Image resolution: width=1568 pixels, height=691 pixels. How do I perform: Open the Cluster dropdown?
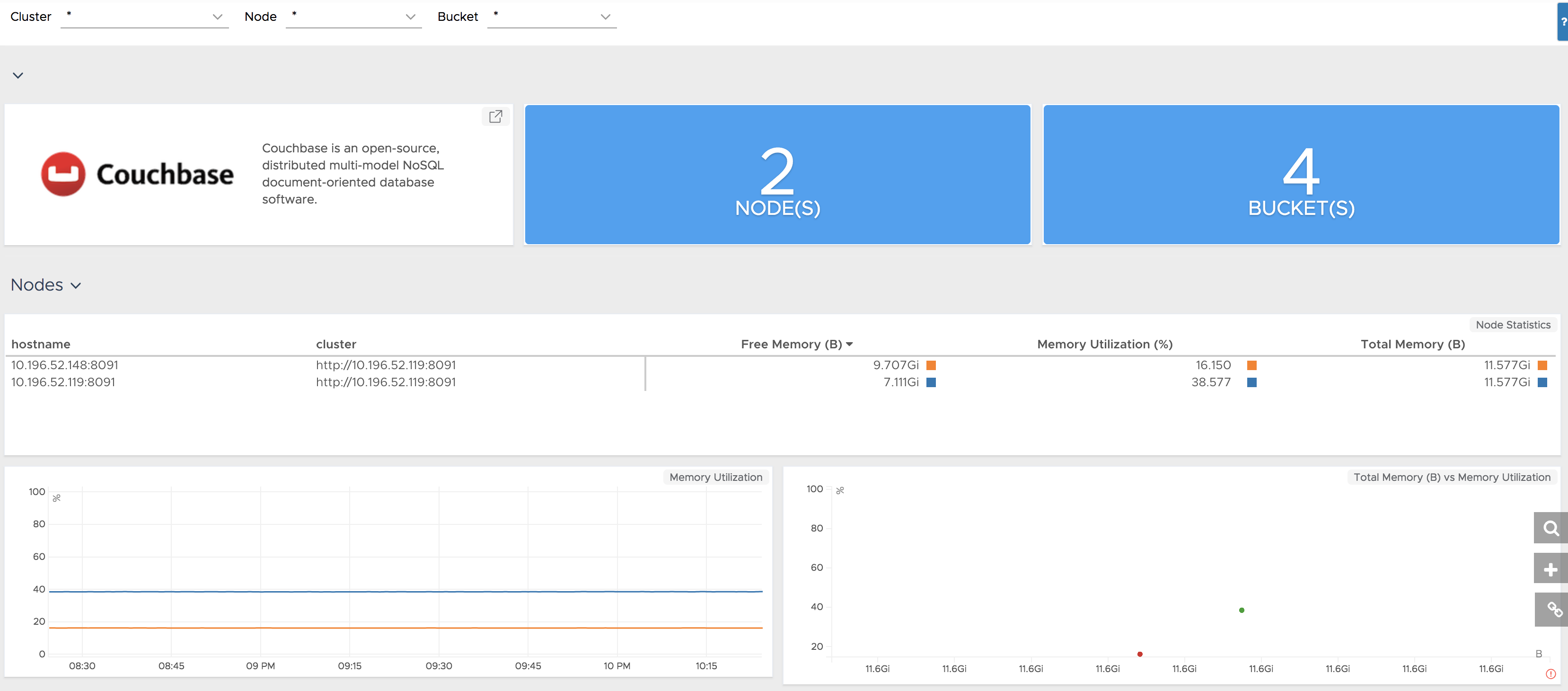144,17
